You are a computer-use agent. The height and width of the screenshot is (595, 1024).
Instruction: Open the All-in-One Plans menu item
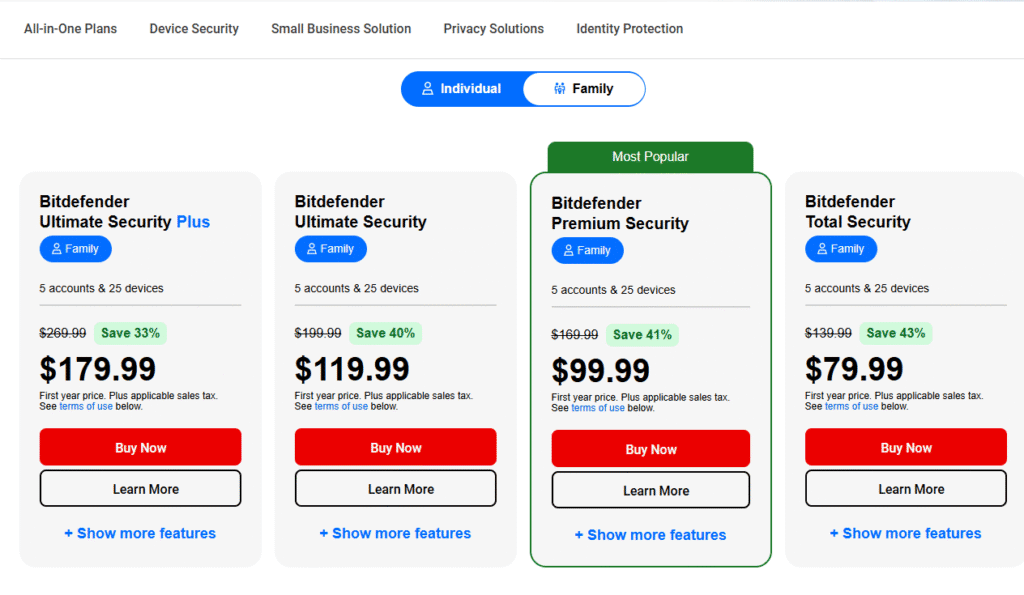click(x=71, y=29)
